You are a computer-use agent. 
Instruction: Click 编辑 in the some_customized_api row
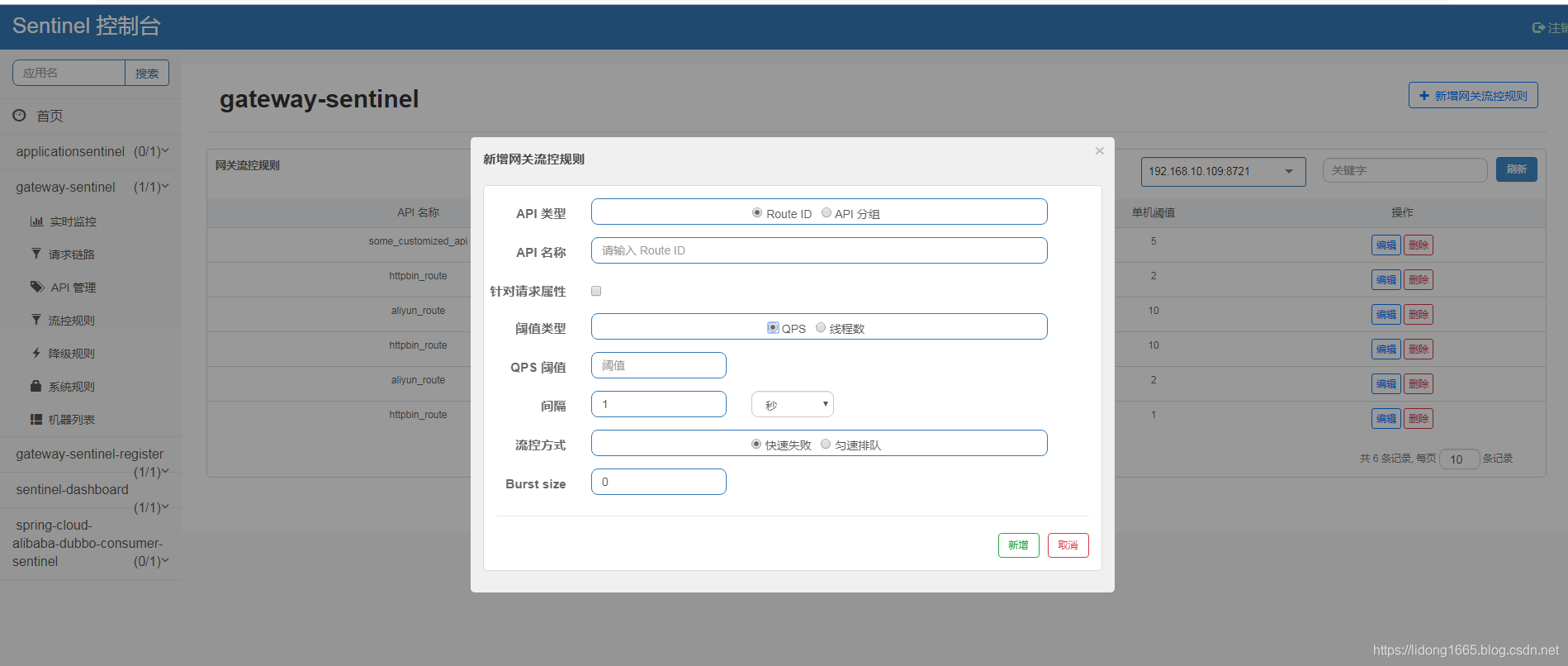(x=1386, y=245)
